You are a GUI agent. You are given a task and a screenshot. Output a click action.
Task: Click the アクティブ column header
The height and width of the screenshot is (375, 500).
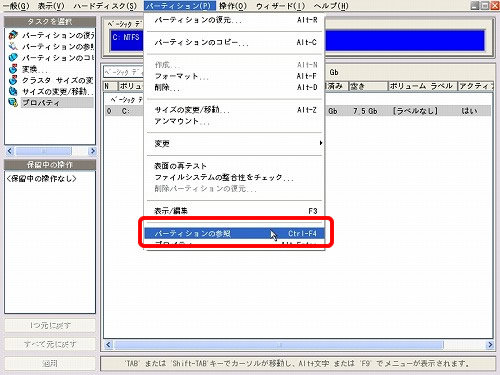click(x=475, y=86)
